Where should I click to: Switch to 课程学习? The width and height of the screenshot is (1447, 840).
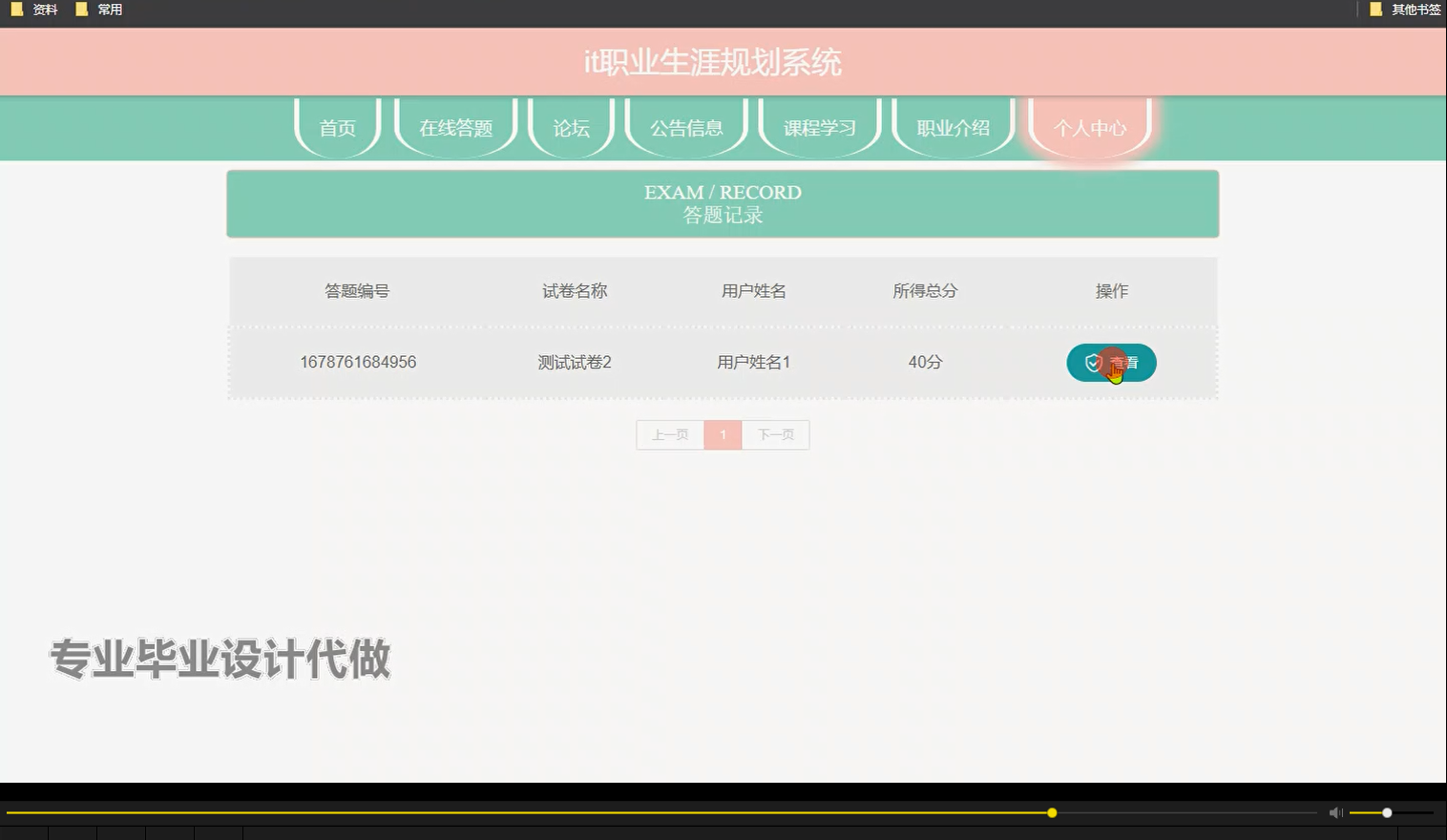pyautogui.click(x=818, y=126)
